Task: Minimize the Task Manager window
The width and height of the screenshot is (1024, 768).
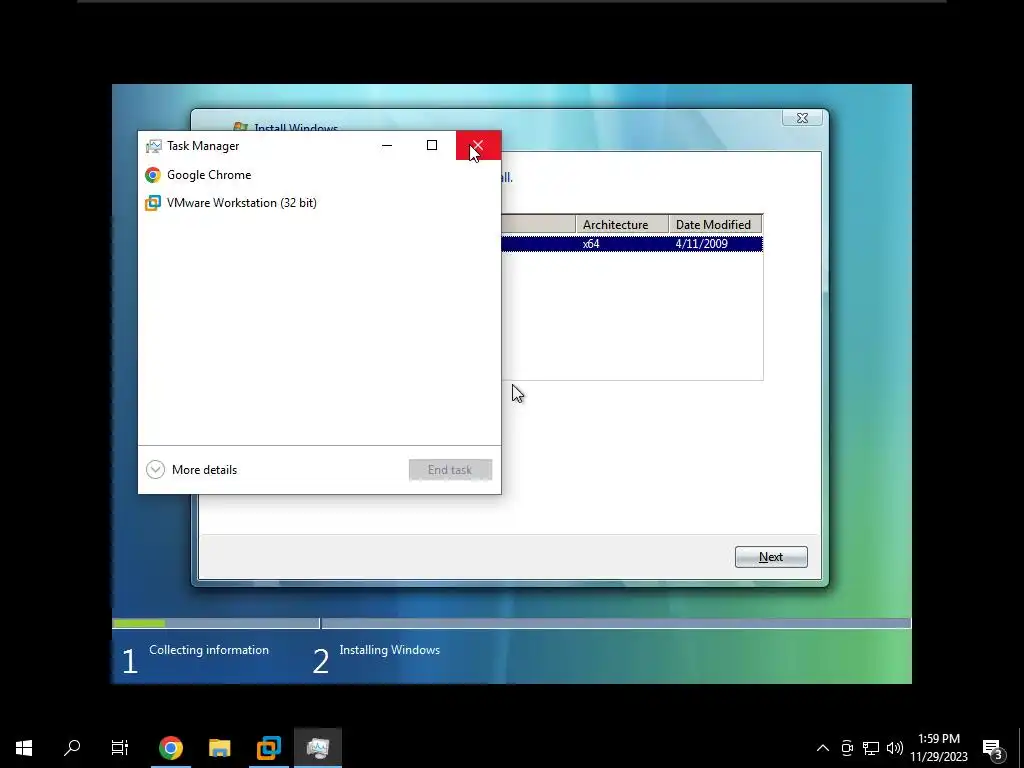Action: [x=387, y=145]
